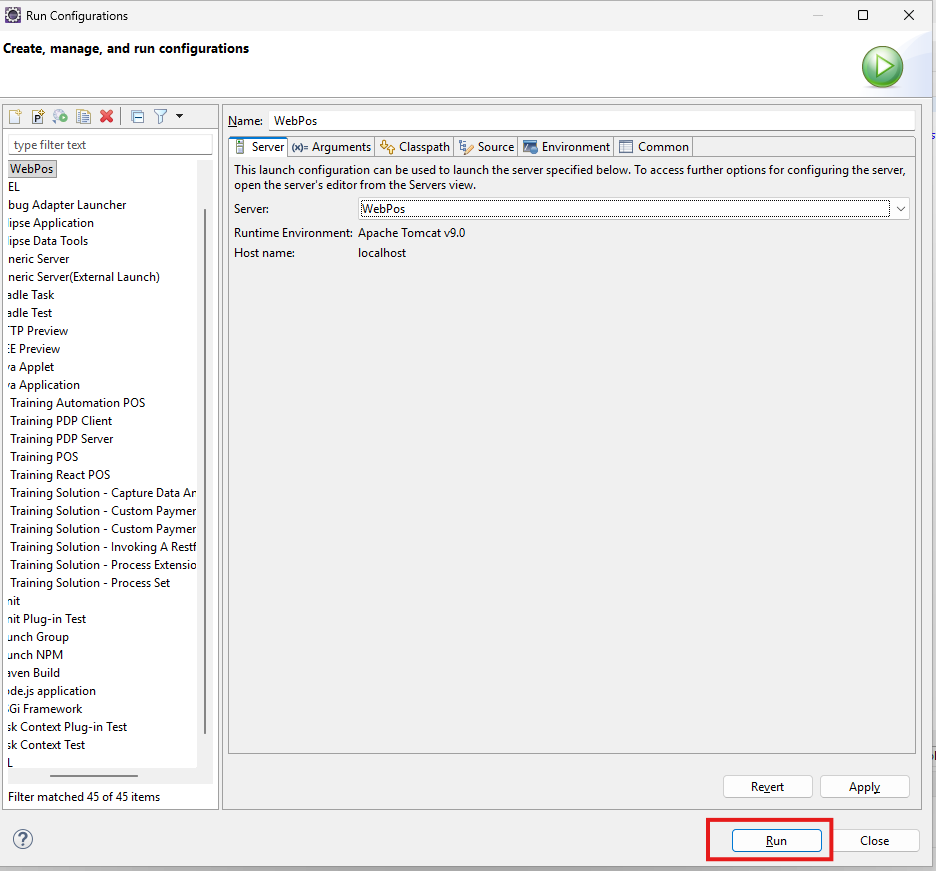Collapse all configurations in the tree
This screenshot has height=871, width=936.
(x=138, y=117)
